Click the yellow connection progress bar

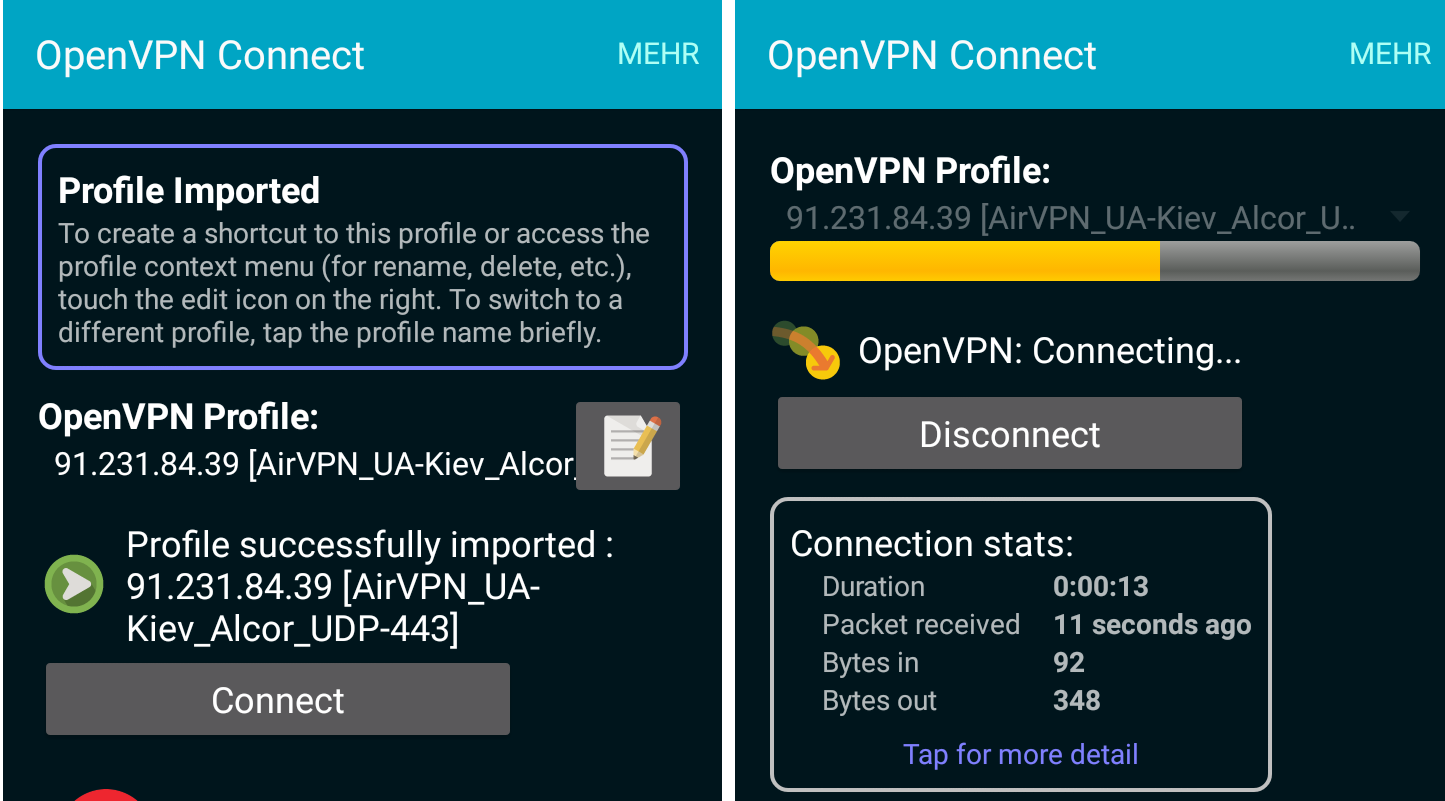(x=1095, y=261)
